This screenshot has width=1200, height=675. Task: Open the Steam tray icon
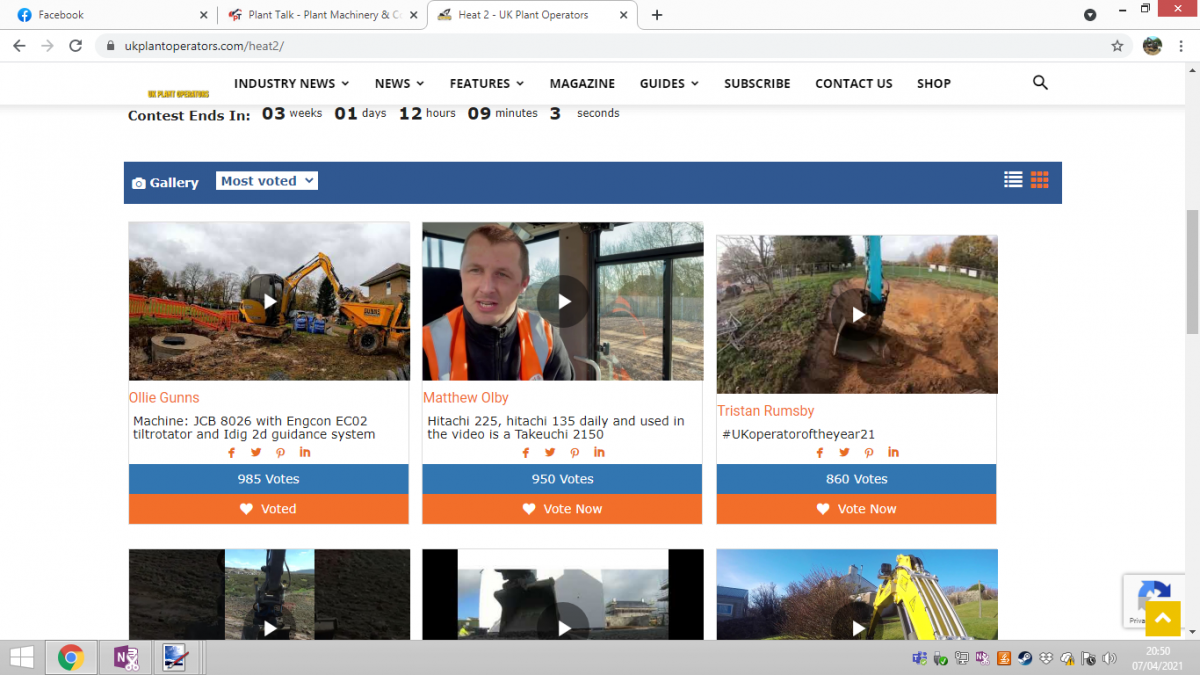(x=1025, y=658)
